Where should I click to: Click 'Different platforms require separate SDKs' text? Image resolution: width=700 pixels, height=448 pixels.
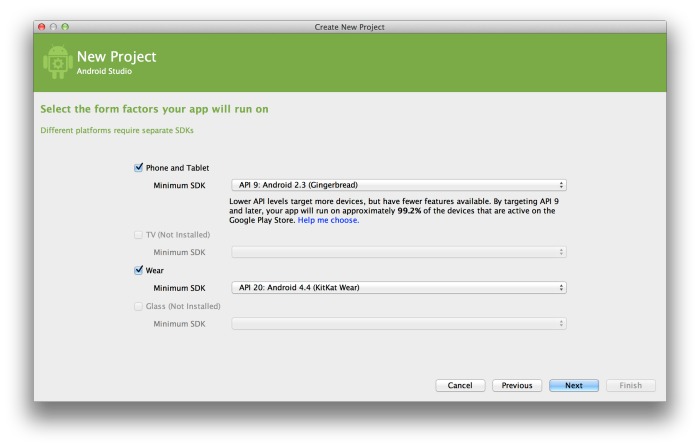coord(117,130)
